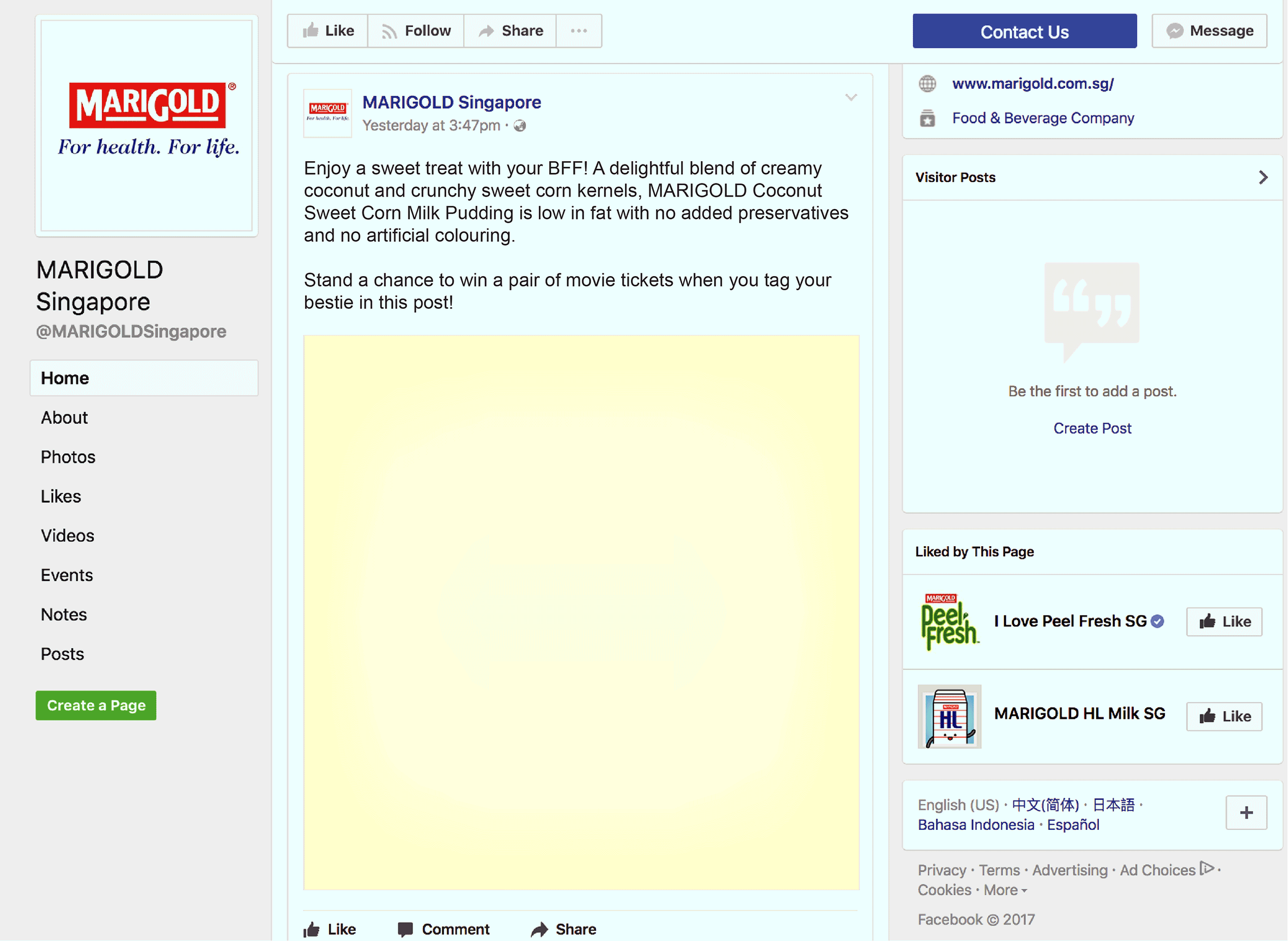
Task: Open the Cookies footer link
Action: tap(944, 890)
